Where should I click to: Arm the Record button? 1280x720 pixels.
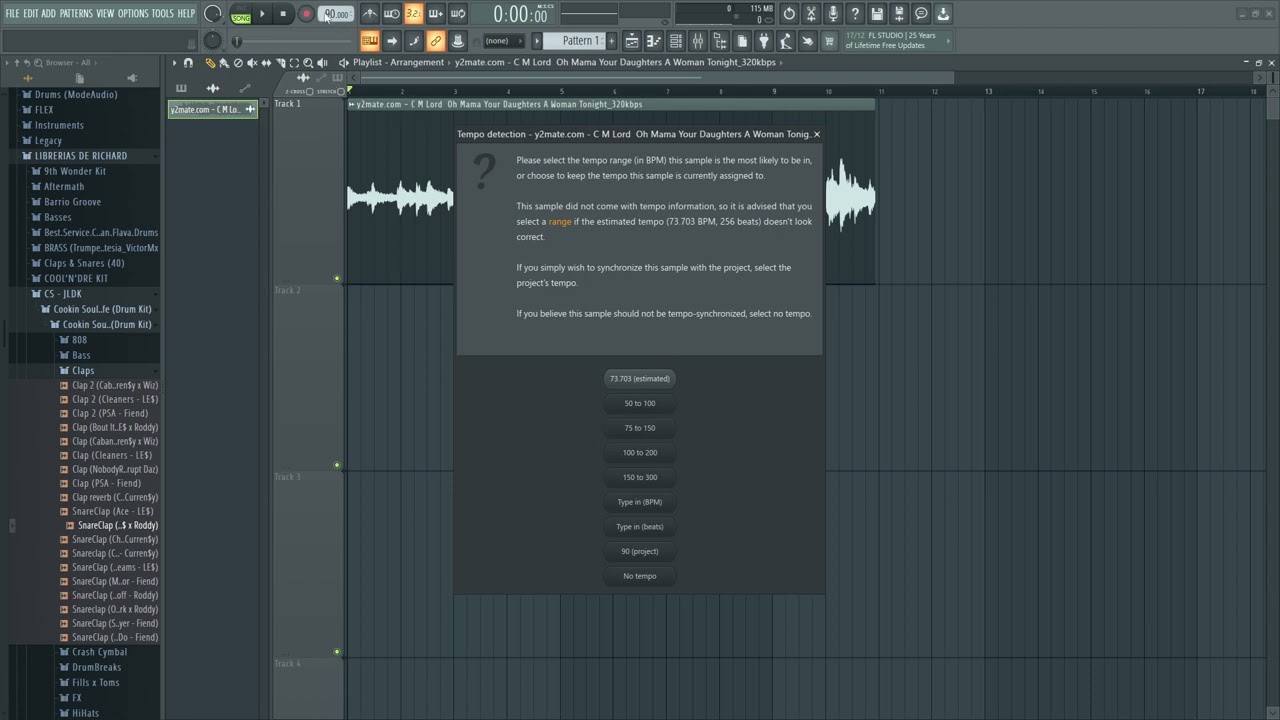(x=306, y=14)
